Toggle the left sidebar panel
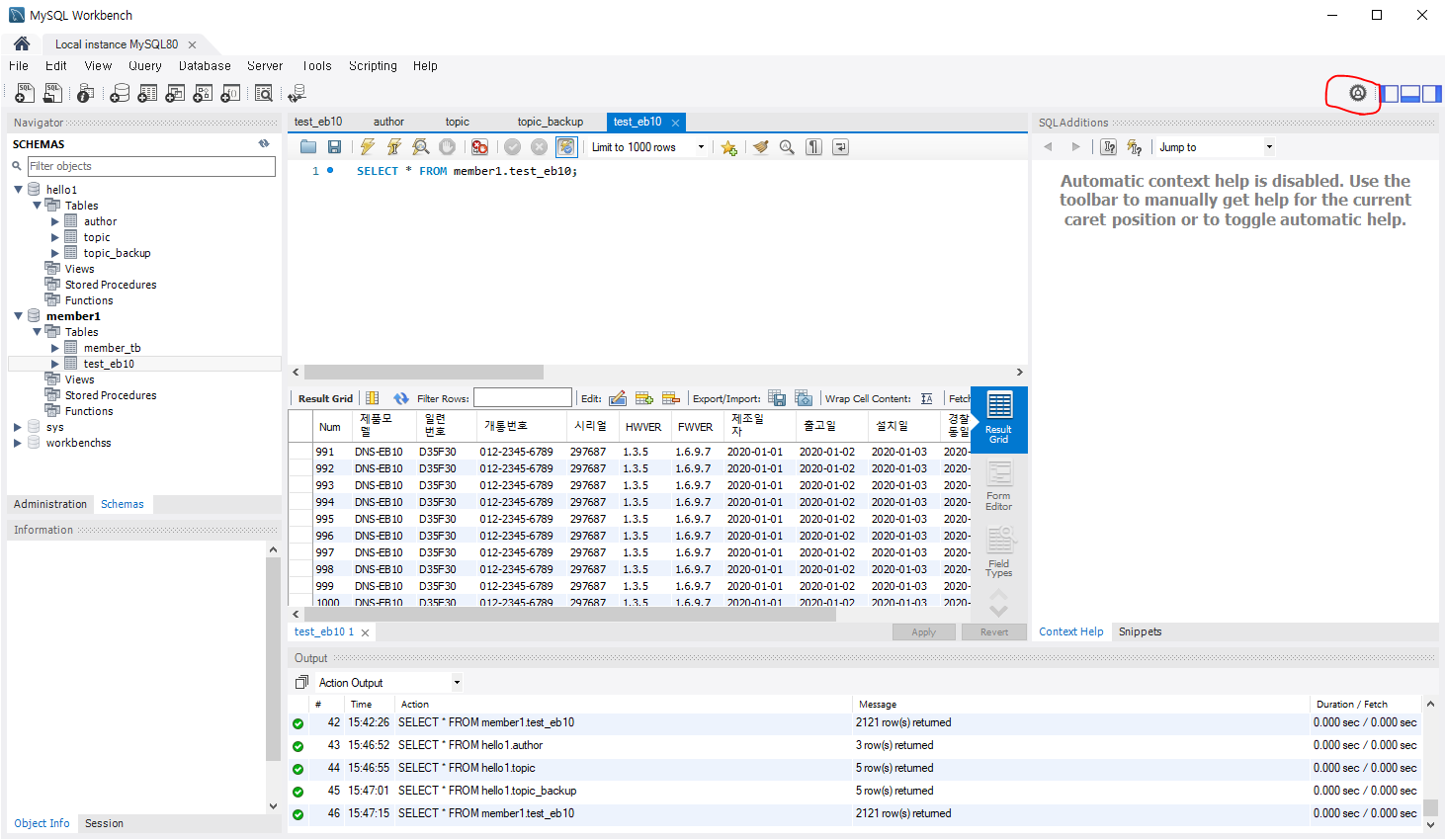The height and width of the screenshot is (840, 1446). pos(1391,94)
